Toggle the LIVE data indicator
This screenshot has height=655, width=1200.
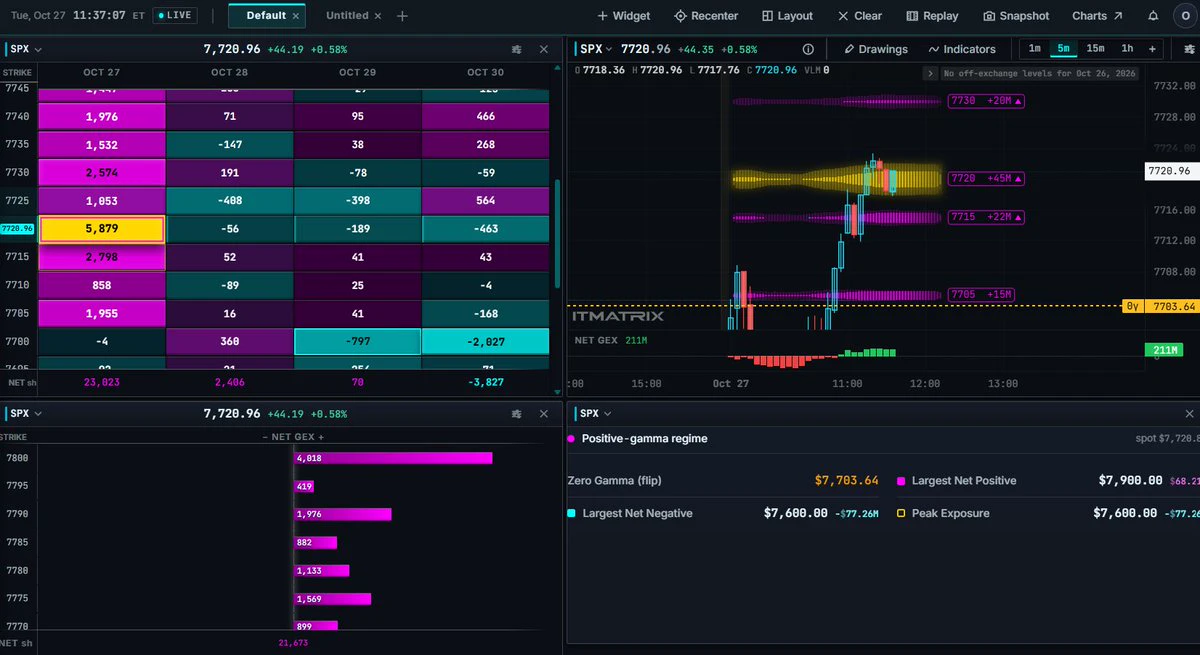click(x=175, y=16)
